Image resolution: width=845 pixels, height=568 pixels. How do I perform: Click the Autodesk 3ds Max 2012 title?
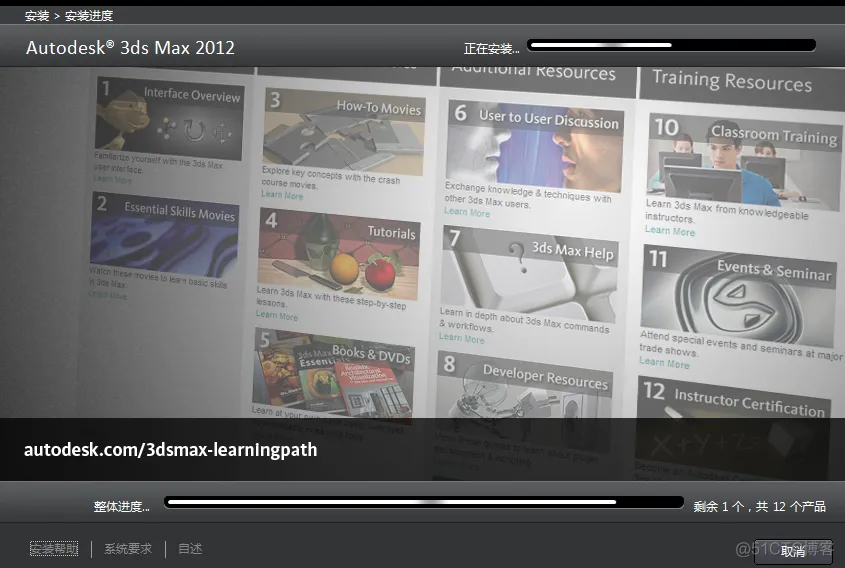point(130,47)
